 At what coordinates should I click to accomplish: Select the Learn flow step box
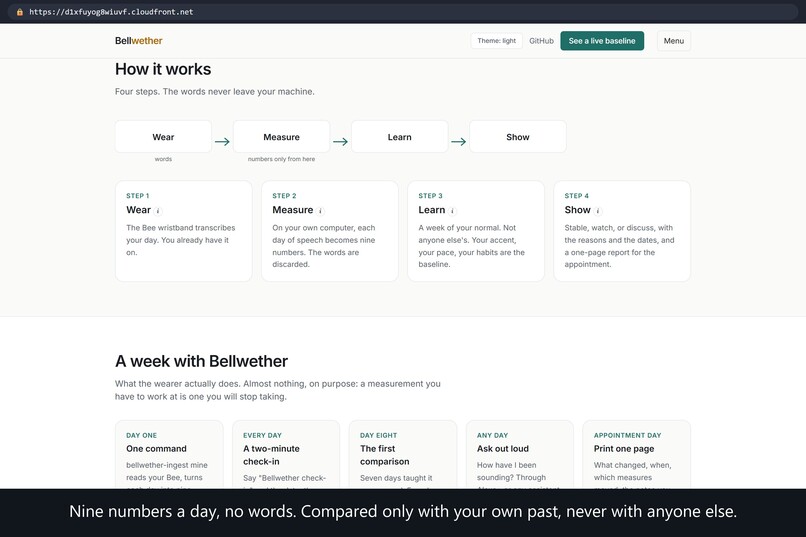(399, 137)
